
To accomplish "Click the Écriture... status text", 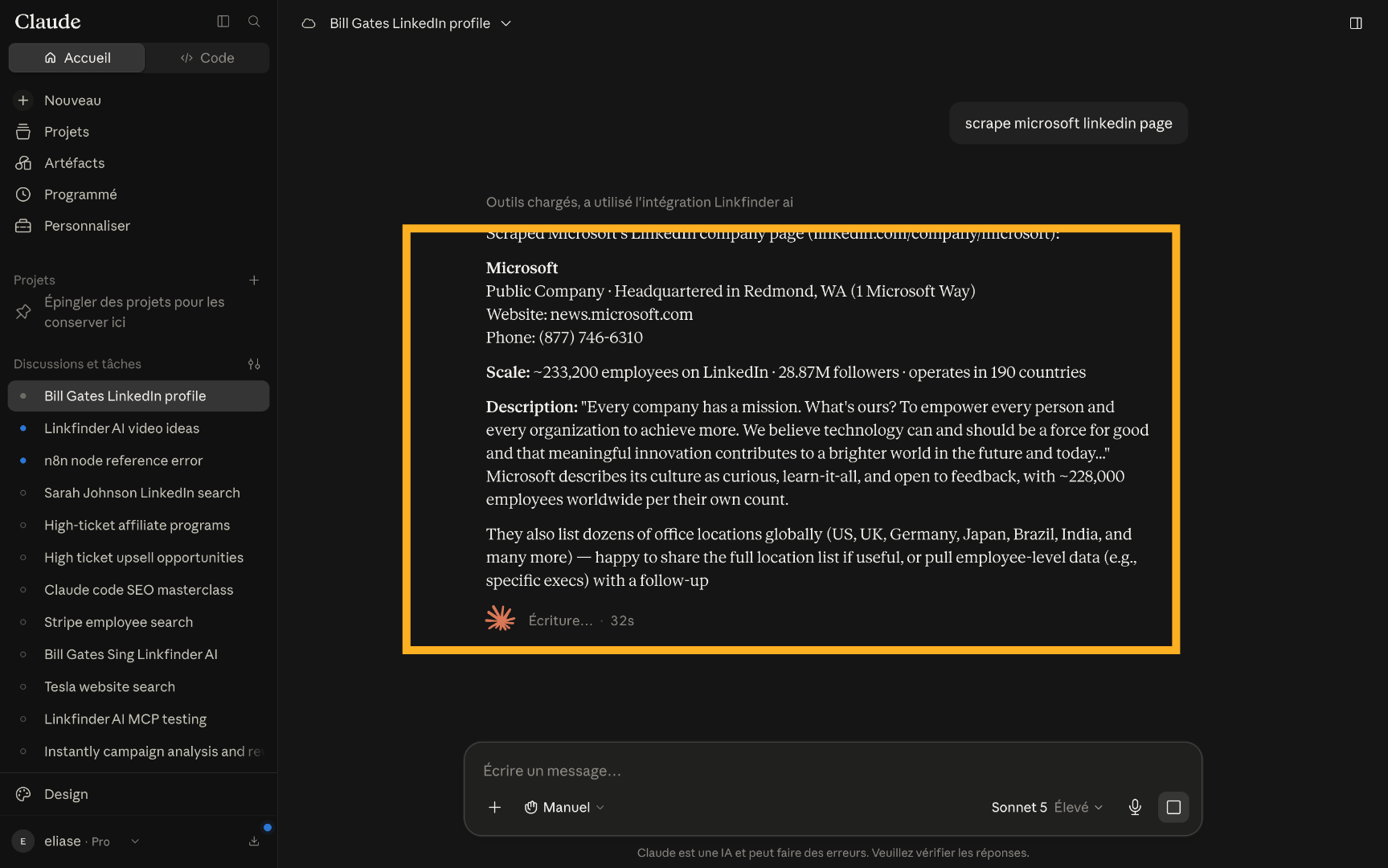I will [560, 620].
